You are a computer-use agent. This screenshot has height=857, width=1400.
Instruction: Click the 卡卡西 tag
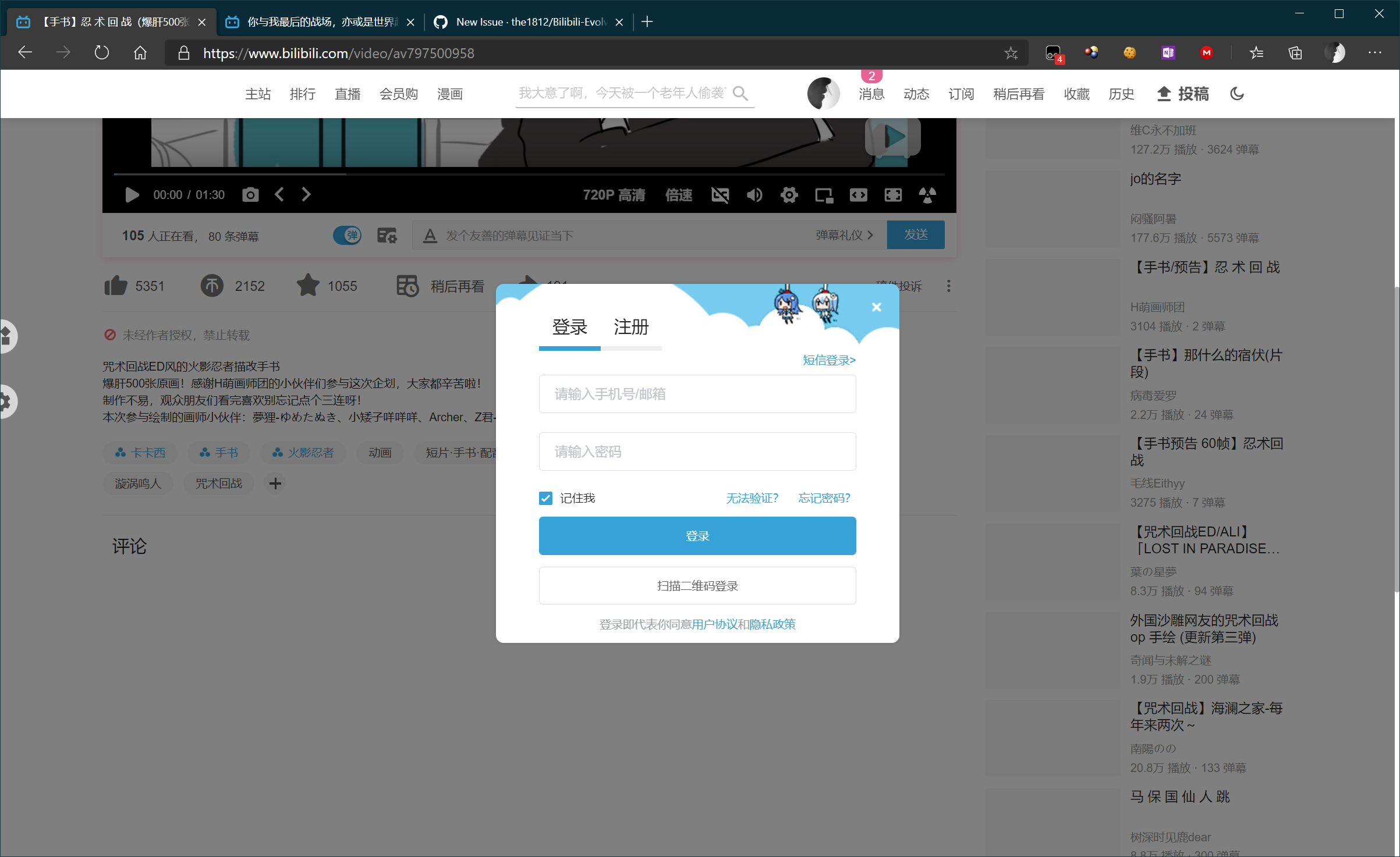tap(140, 453)
